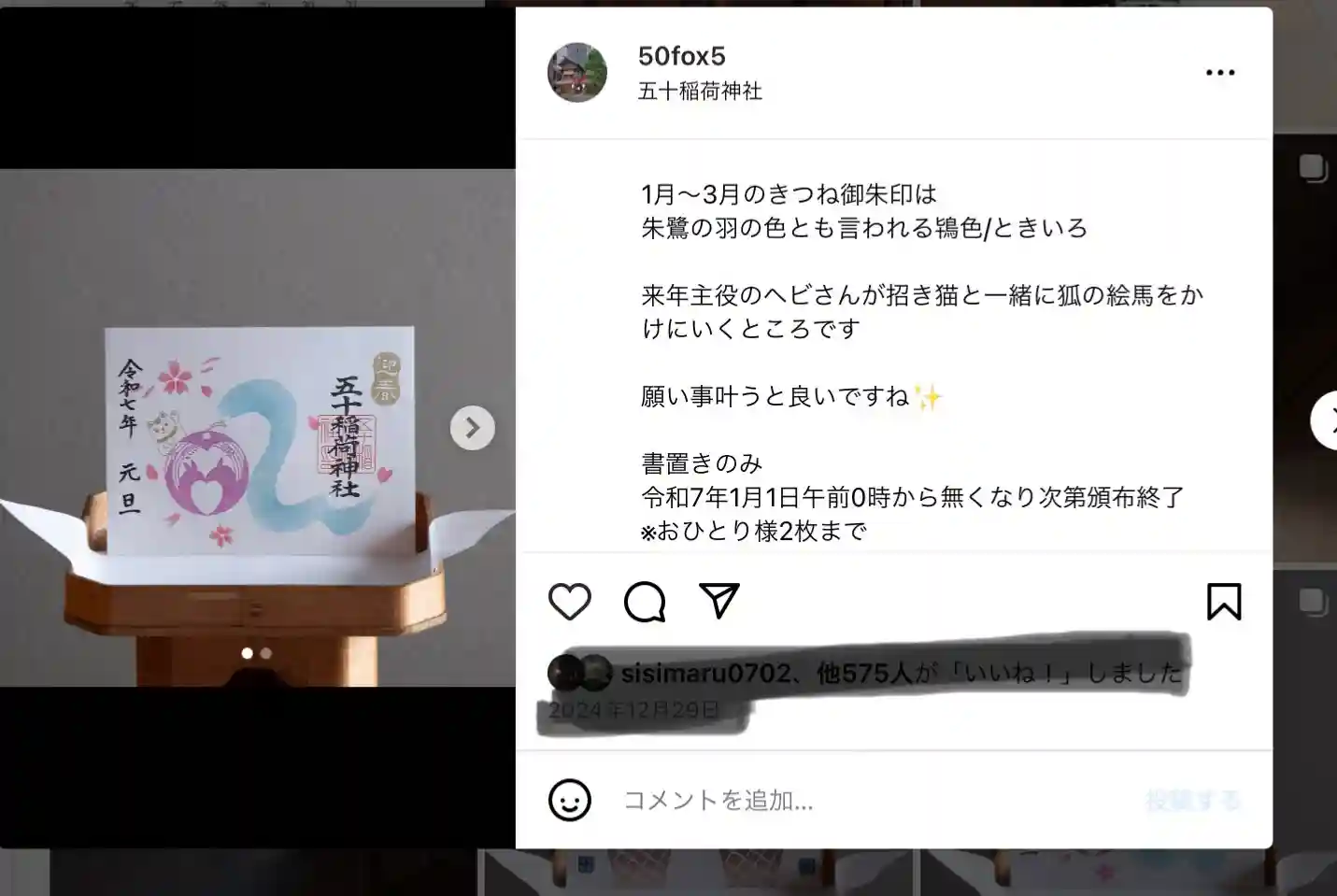Like the post with the heart icon

pos(569,602)
